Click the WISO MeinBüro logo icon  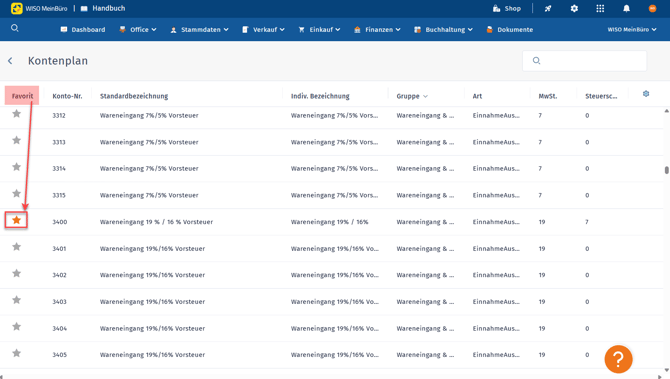click(x=17, y=8)
